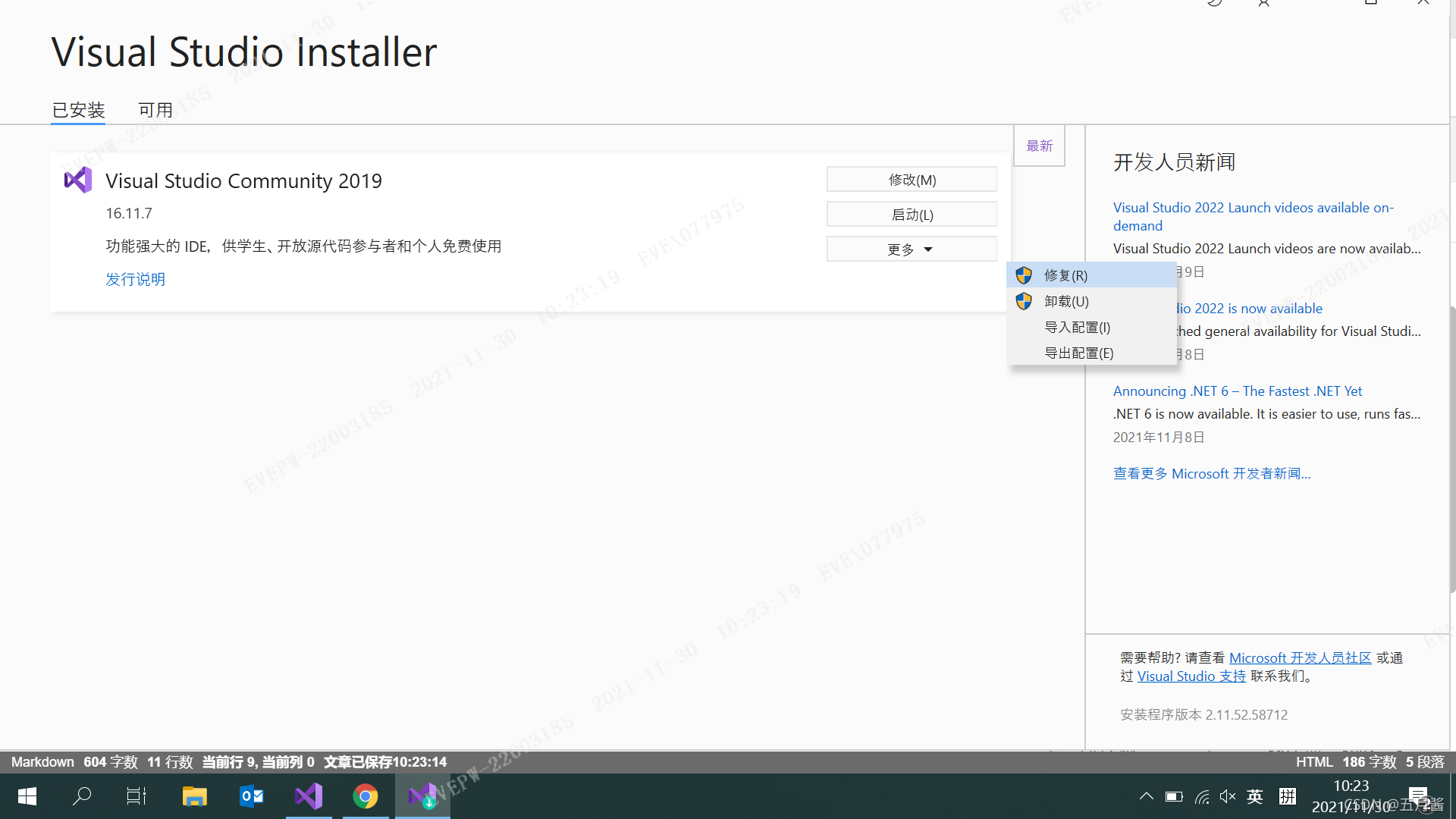This screenshot has height=819, width=1456.
Task: Open File Explorer from the taskbar
Action: pyautogui.click(x=194, y=795)
